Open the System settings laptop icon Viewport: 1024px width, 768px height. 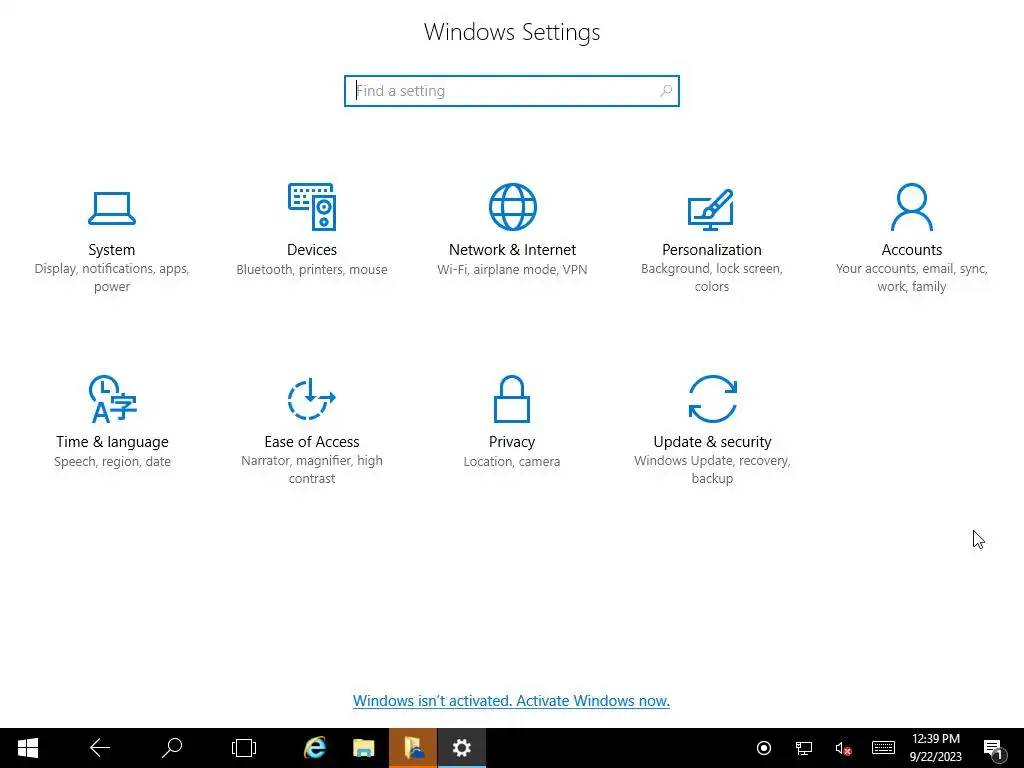[112, 208]
